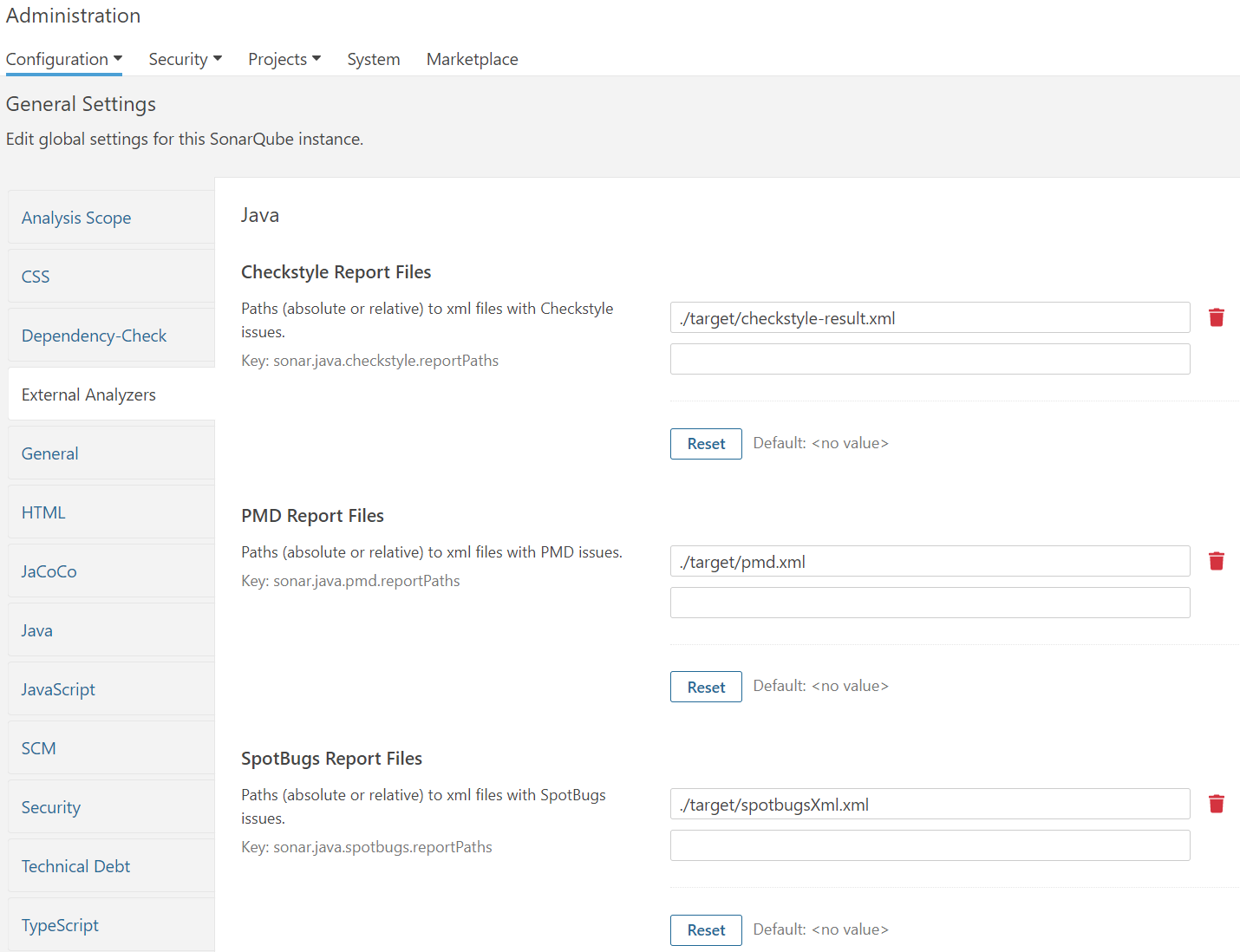Reset the Checkstyle Report Files setting
Screen dimensions: 1240x952
[x=706, y=444]
